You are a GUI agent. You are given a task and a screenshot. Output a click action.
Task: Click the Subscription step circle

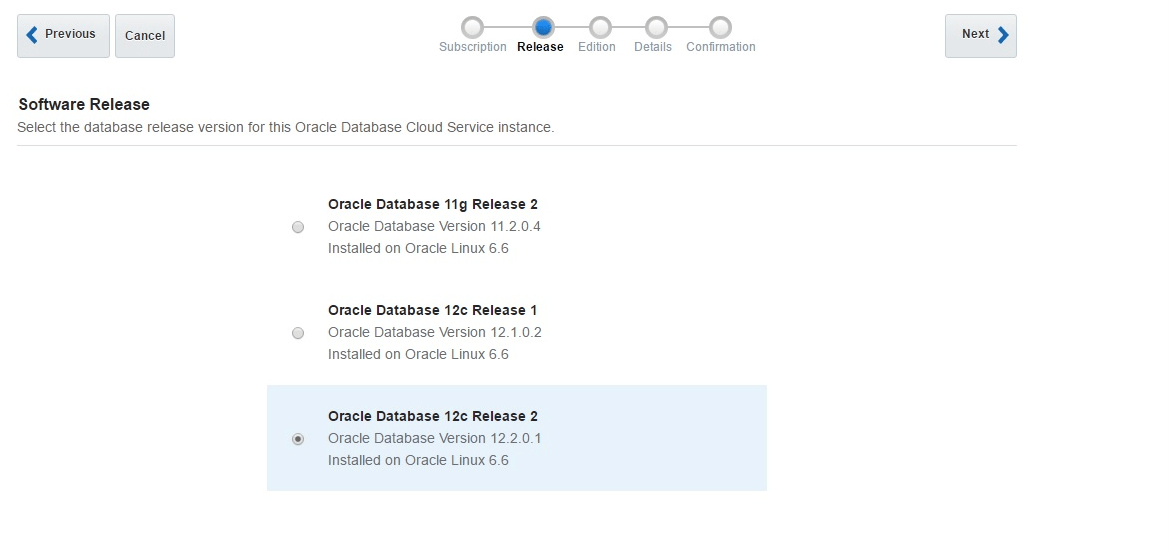[472, 27]
